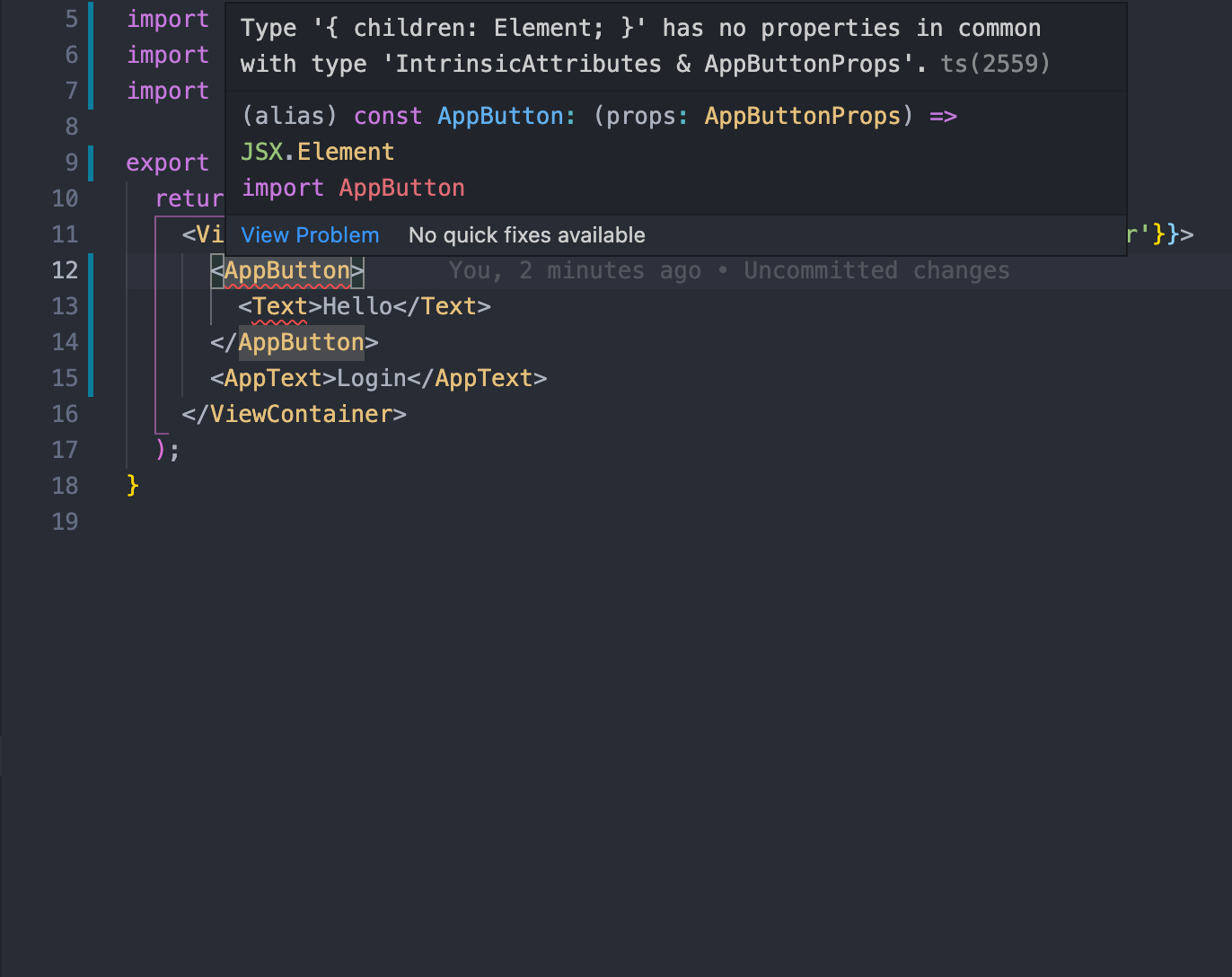Click line number 10 in gutter
Image resolution: width=1232 pixels, height=977 pixels.
(66, 198)
